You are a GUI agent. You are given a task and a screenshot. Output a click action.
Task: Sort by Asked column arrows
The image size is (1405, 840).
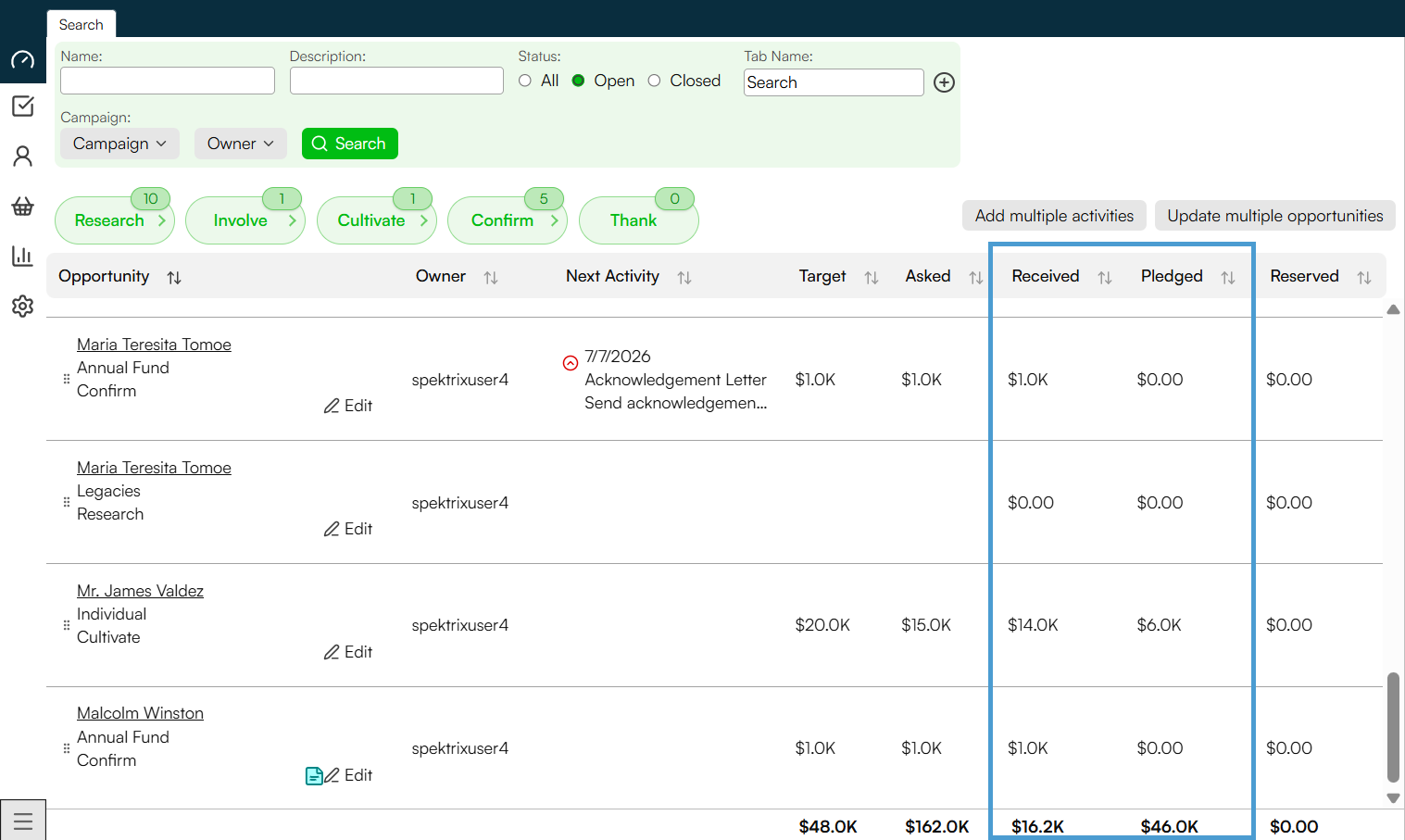(976, 278)
